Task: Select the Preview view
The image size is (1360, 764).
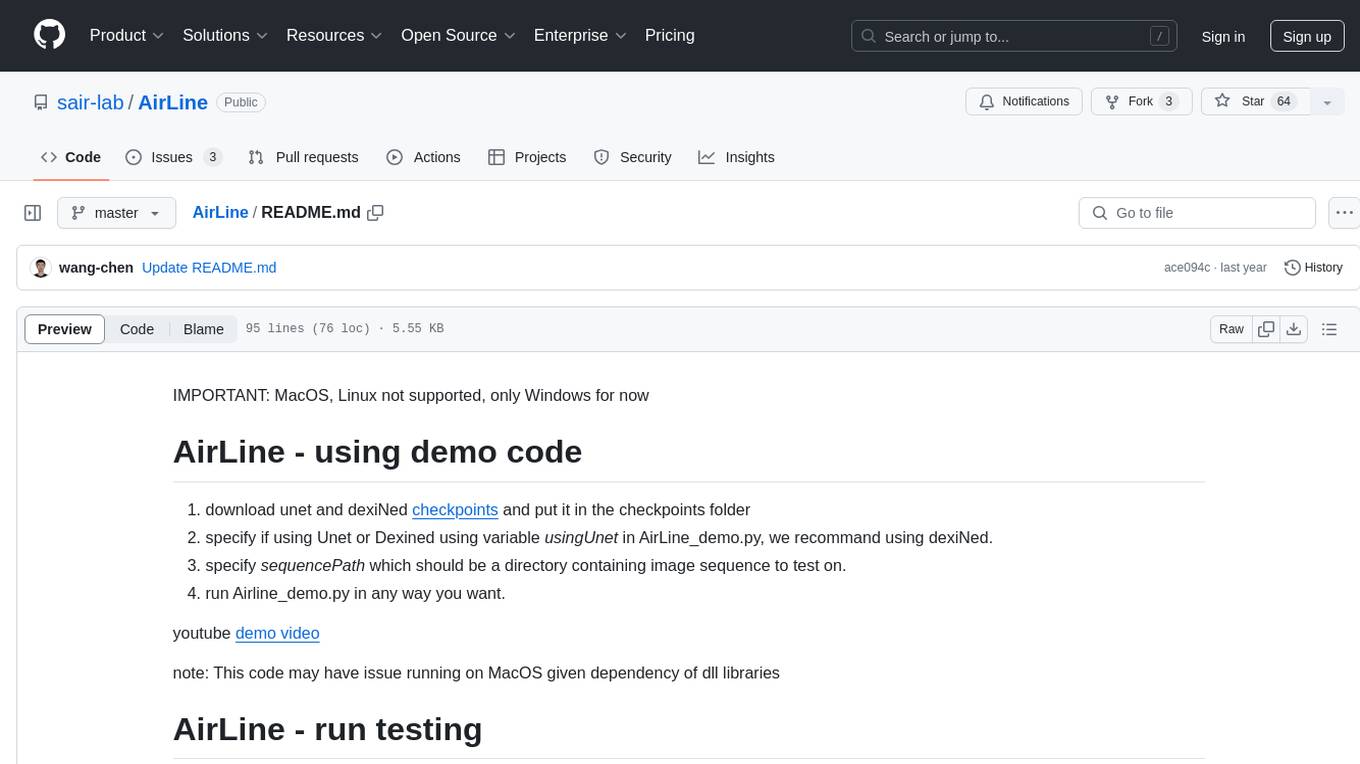Action: coord(65,329)
